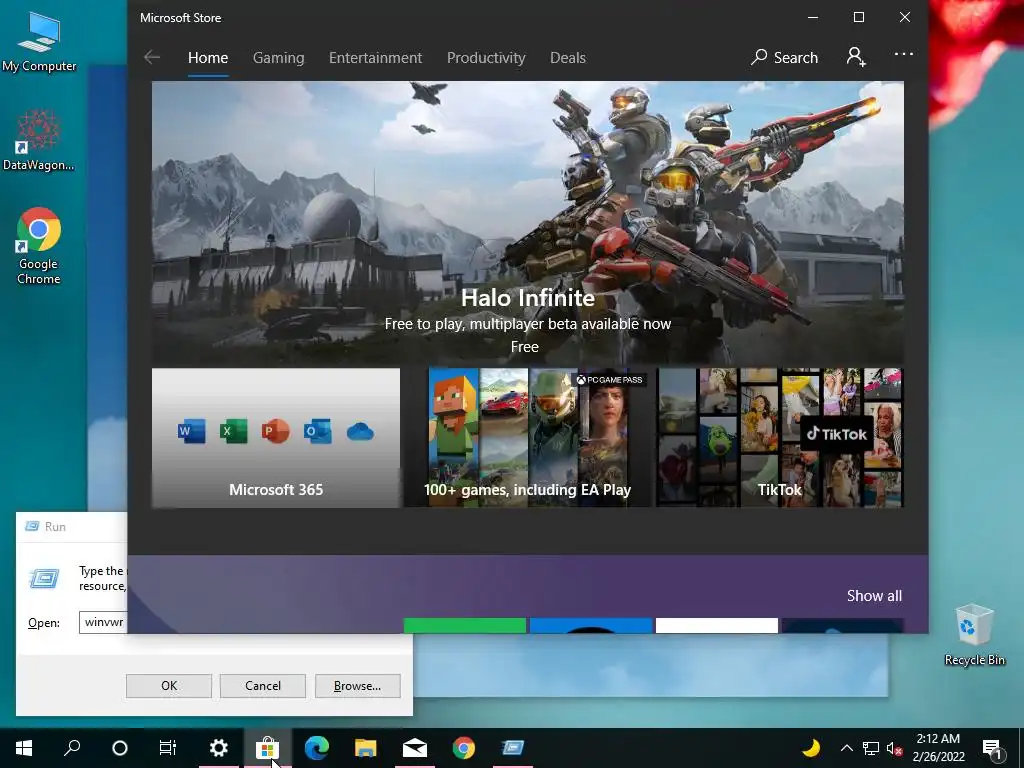Click the Word icon in Microsoft 365 tile
This screenshot has height=768, width=1024.
[191, 432]
